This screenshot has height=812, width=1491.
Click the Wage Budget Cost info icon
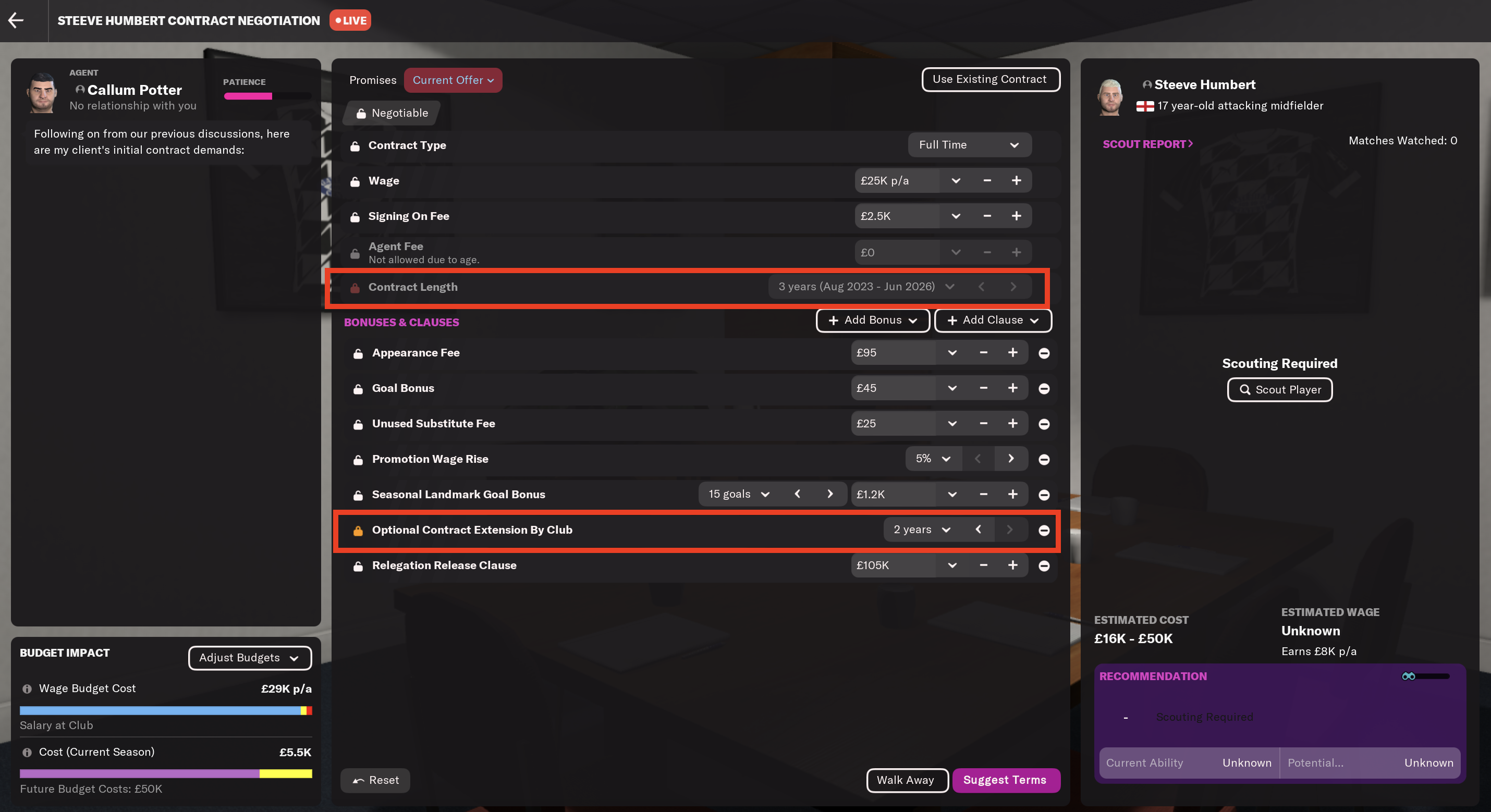pyautogui.click(x=27, y=688)
